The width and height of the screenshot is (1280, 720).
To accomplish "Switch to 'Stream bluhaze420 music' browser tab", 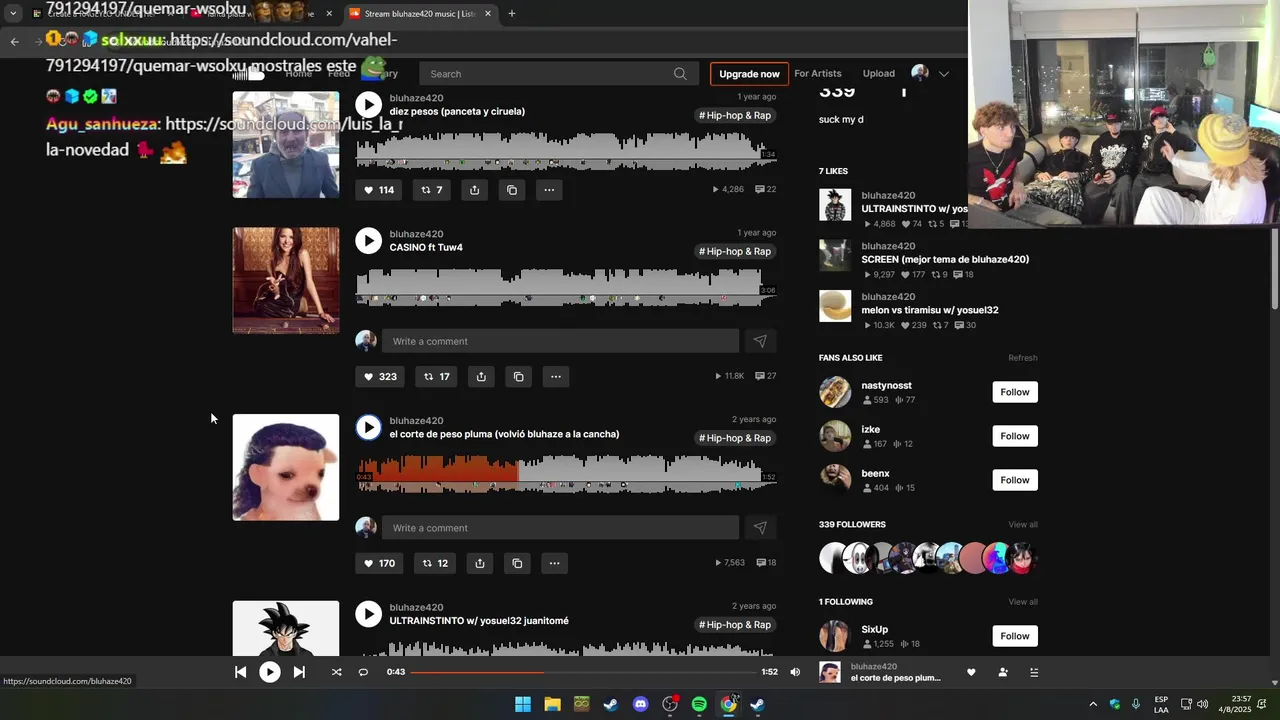I will tap(420, 14).
